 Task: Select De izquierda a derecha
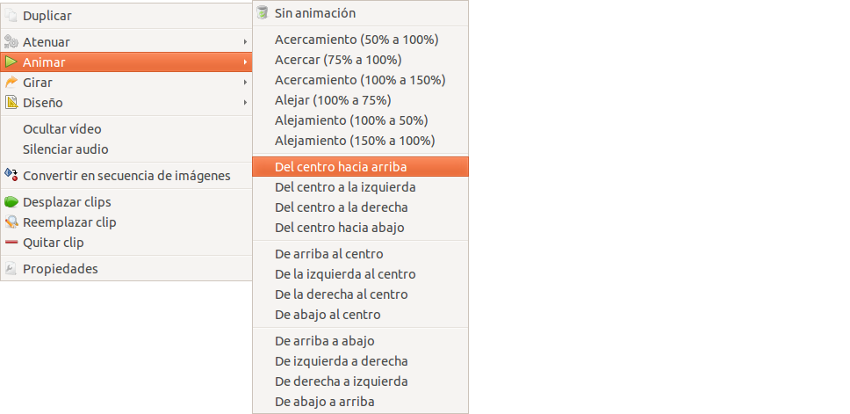tap(360, 361)
